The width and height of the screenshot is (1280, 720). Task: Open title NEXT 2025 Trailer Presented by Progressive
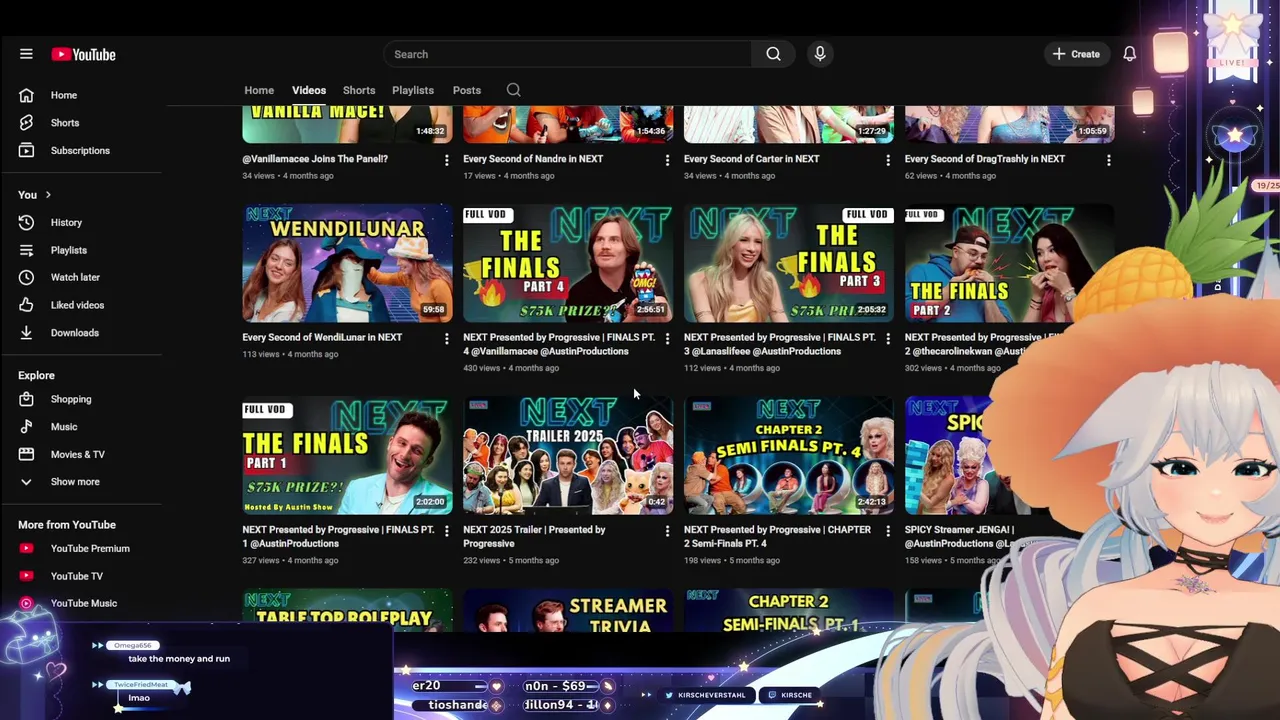click(x=534, y=537)
